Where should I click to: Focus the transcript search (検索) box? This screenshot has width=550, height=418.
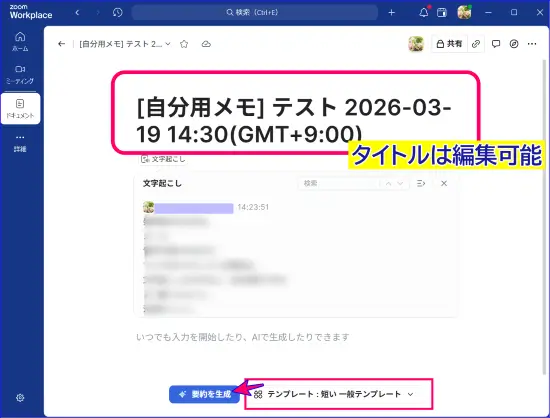click(339, 183)
